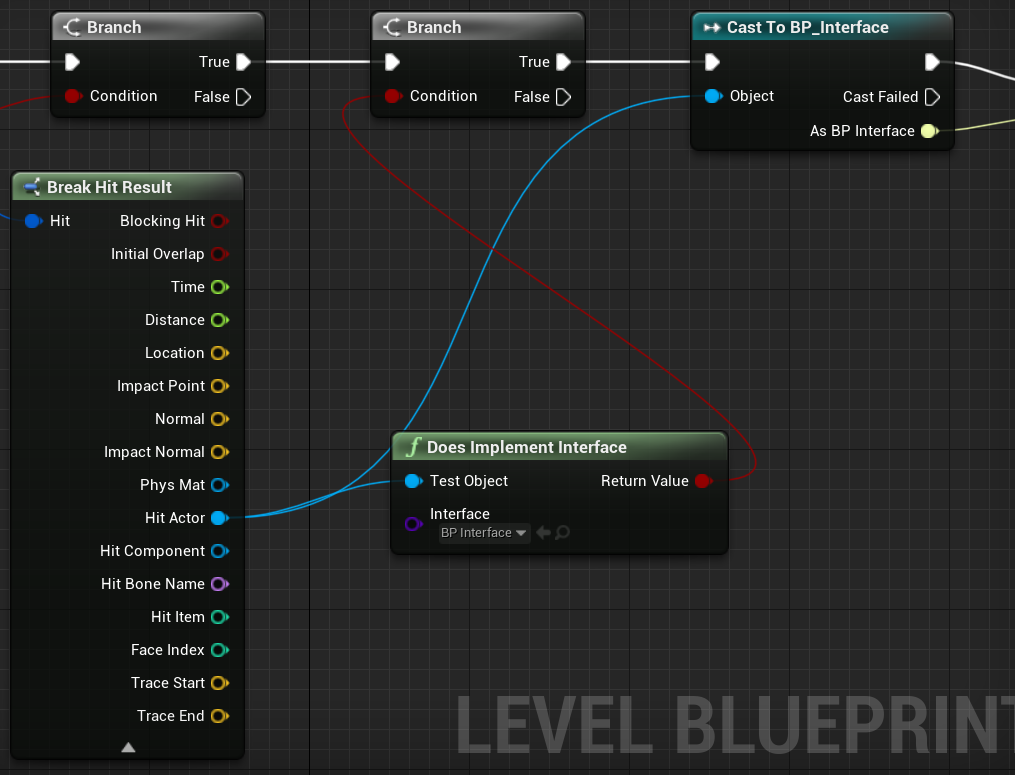Screen dimensions: 1015x775
Task: Click the Normal output pin
Action: 220,419
